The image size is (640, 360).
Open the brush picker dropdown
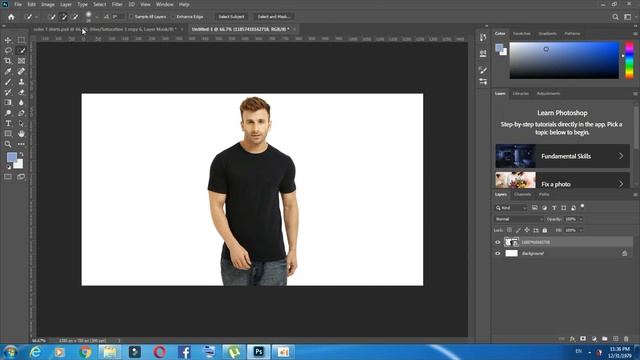coord(97,17)
